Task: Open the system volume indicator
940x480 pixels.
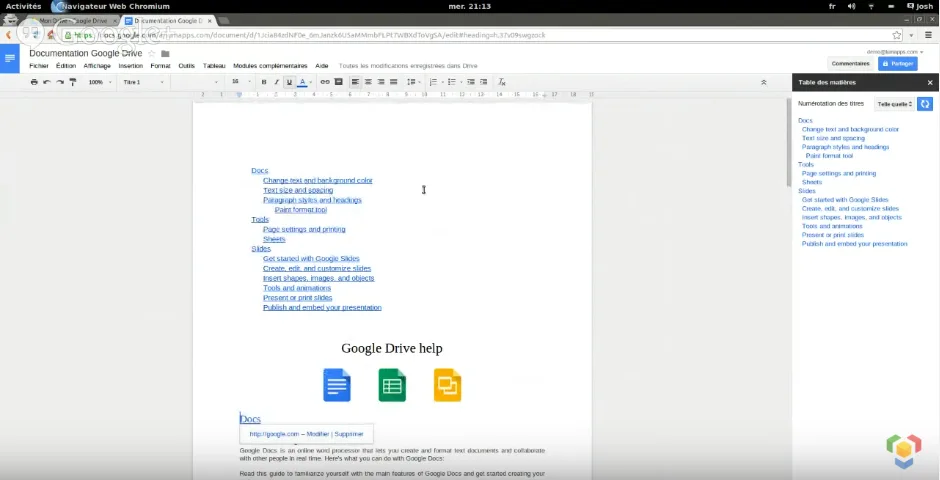Action: pyautogui.click(x=851, y=7)
